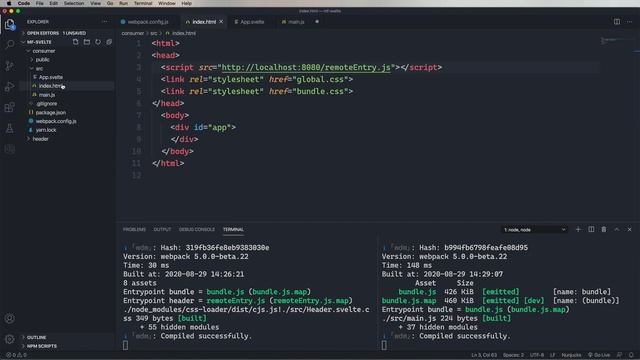Select the index.html editor tab

pyautogui.click(x=204, y=22)
